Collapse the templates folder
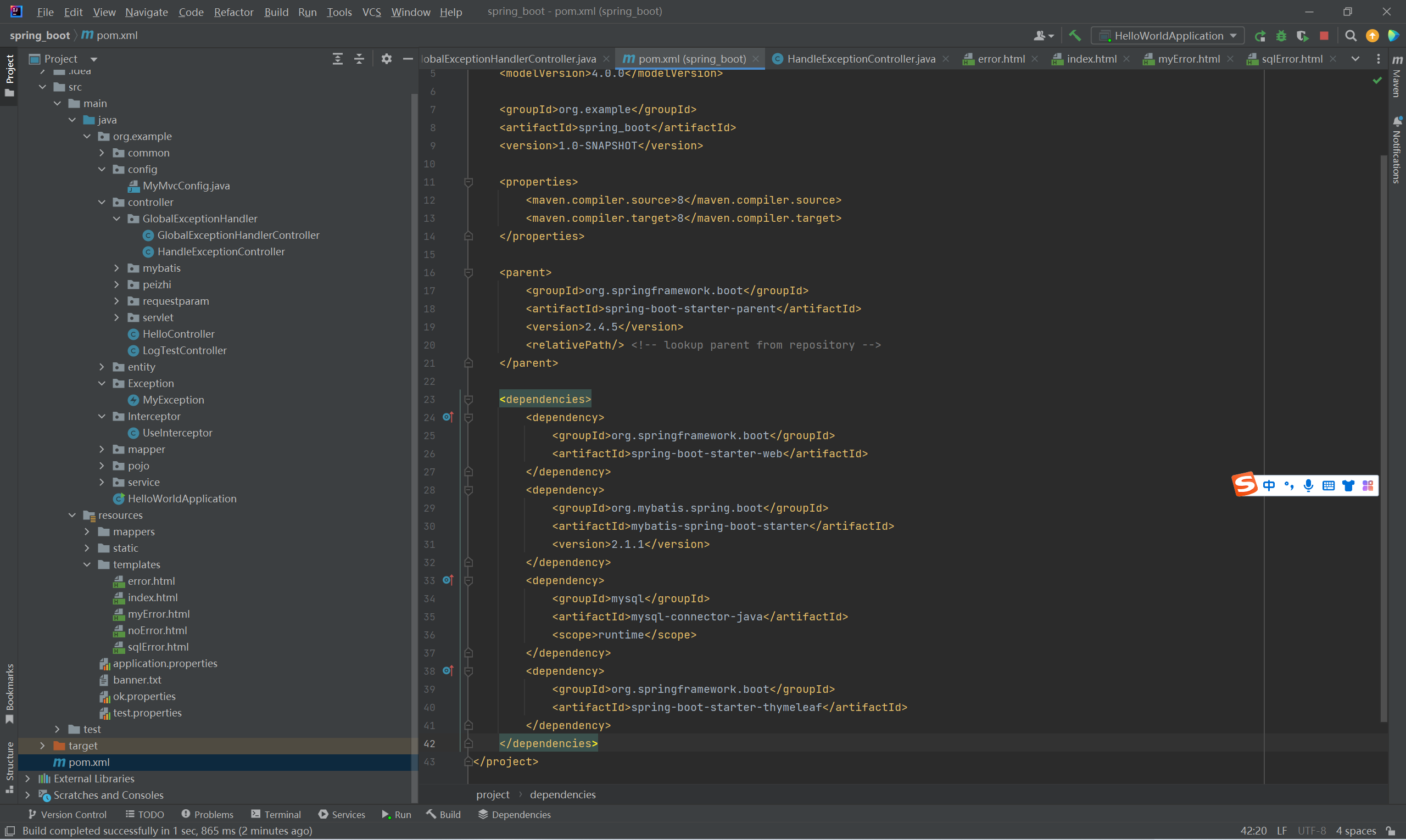The height and width of the screenshot is (840, 1406). (x=87, y=564)
